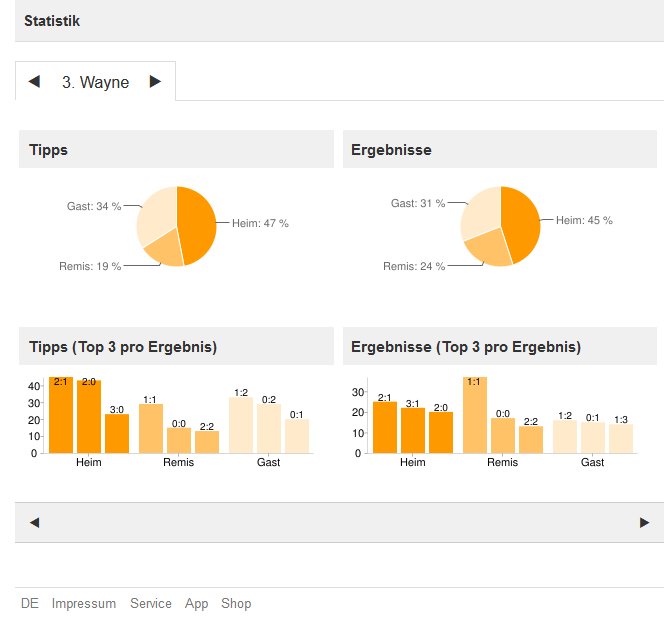This screenshot has width=664, height=628.
Task: Click the Remis 24 % slice in Ergebnisse pie
Action: click(485, 250)
